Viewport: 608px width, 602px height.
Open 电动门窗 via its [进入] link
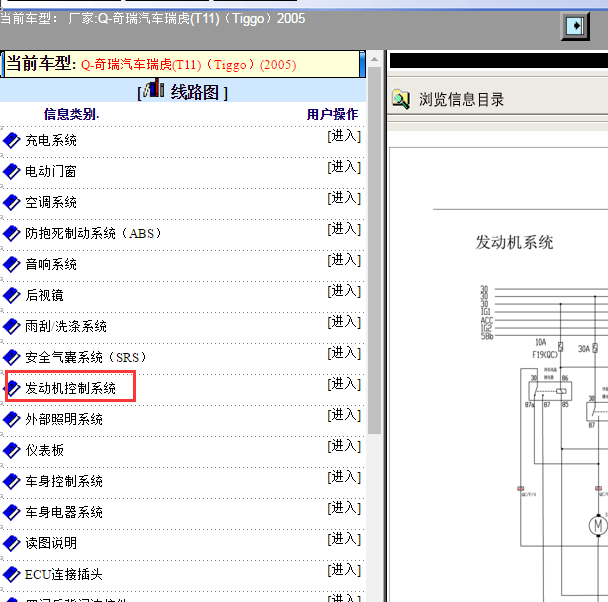click(344, 167)
